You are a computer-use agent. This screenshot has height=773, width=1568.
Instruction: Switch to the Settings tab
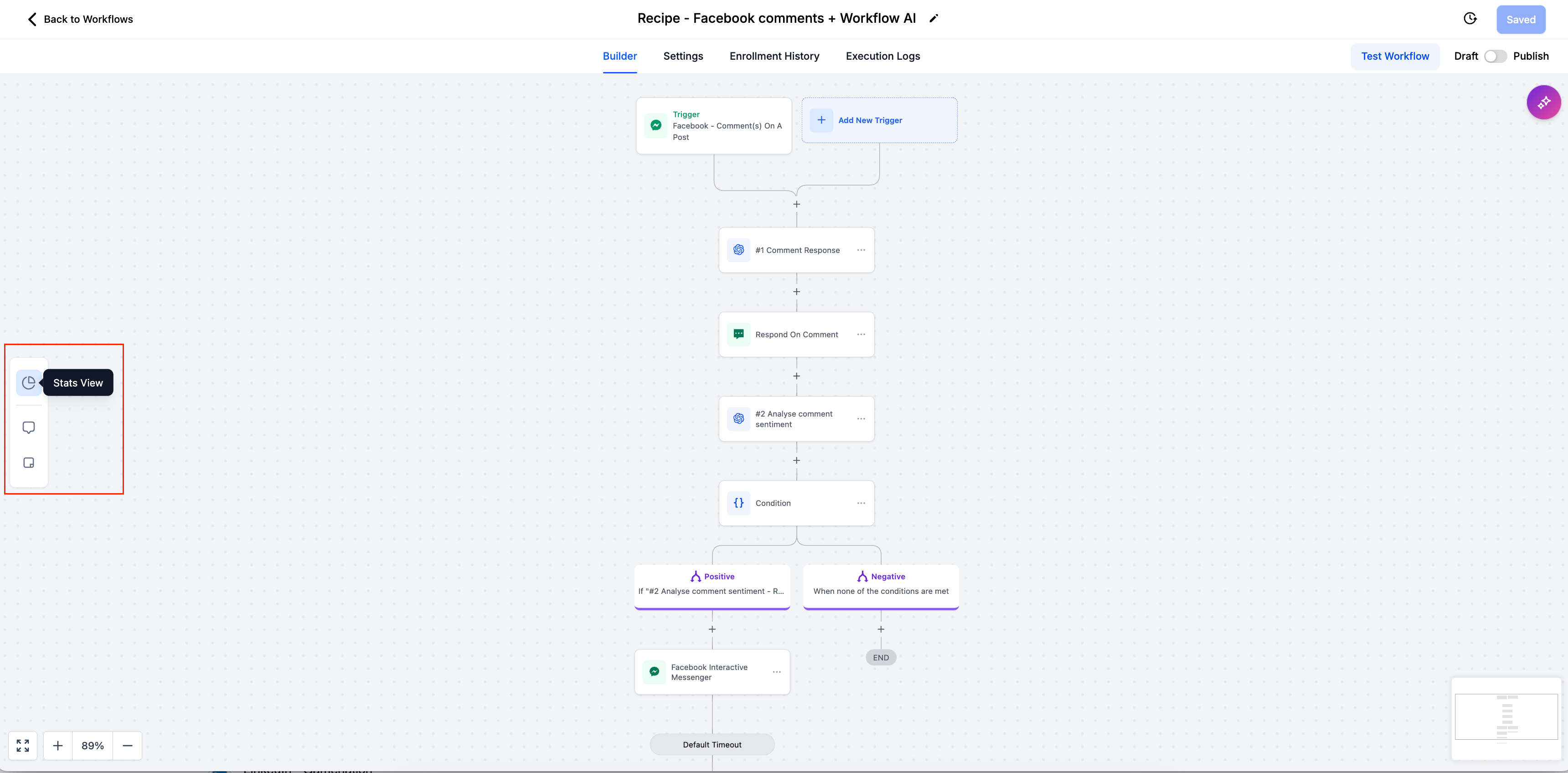coord(682,56)
